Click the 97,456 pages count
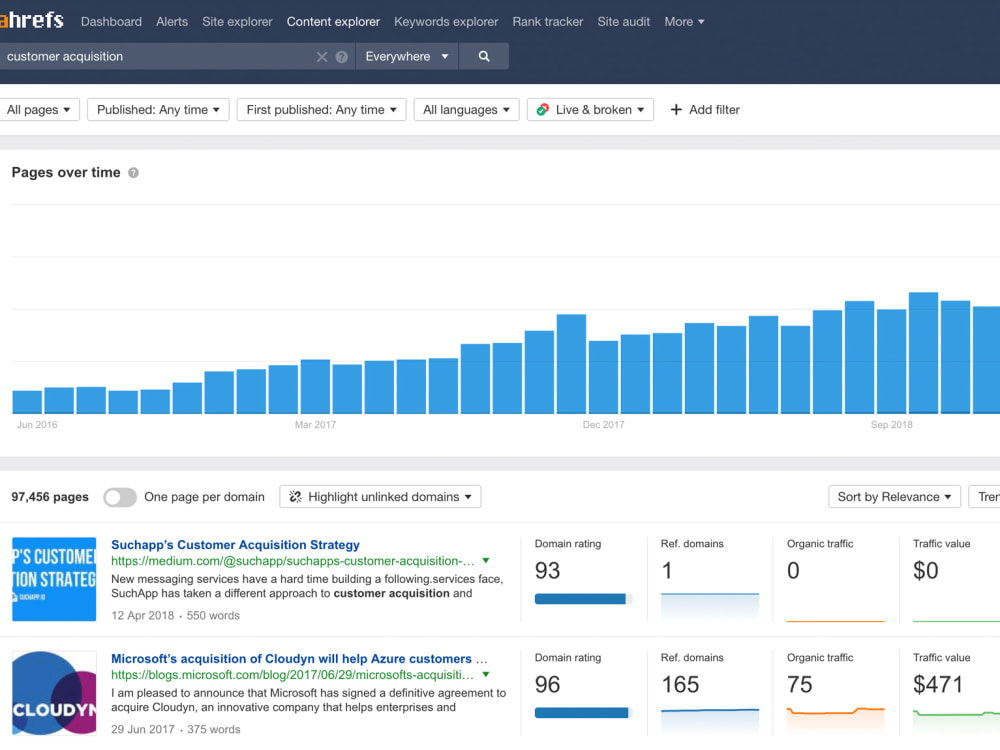 [x=50, y=497]
